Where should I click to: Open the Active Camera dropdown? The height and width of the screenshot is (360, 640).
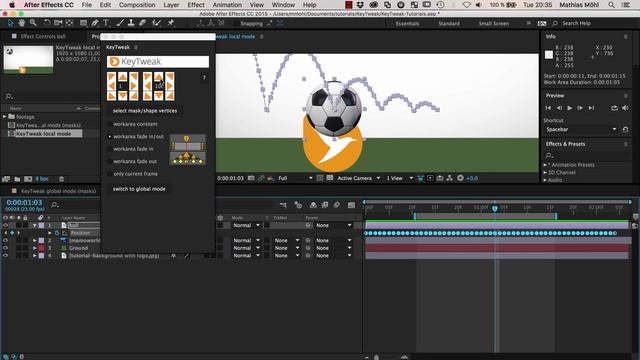click(x=359, y=178)
